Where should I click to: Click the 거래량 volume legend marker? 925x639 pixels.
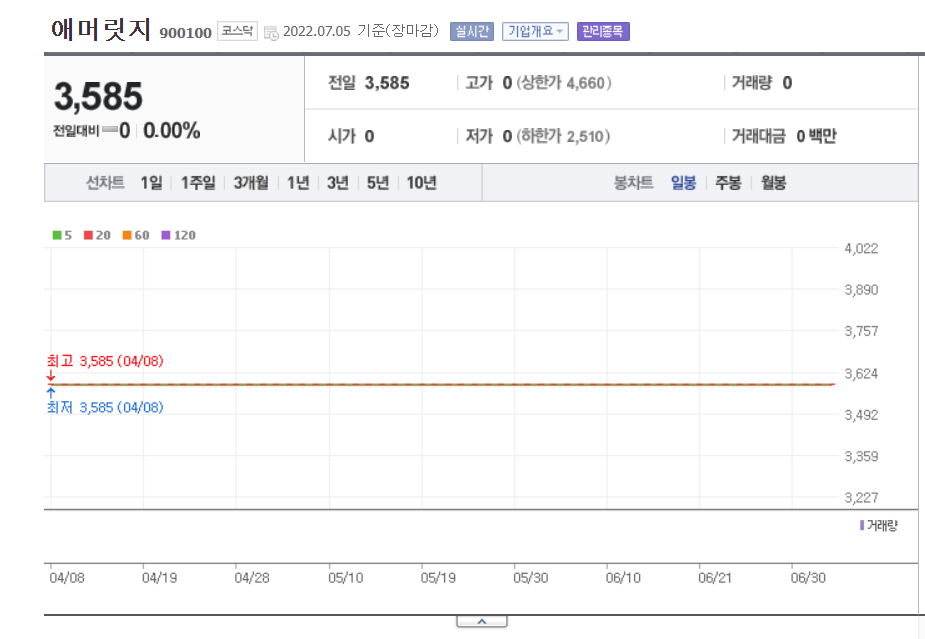pos(862,525)
